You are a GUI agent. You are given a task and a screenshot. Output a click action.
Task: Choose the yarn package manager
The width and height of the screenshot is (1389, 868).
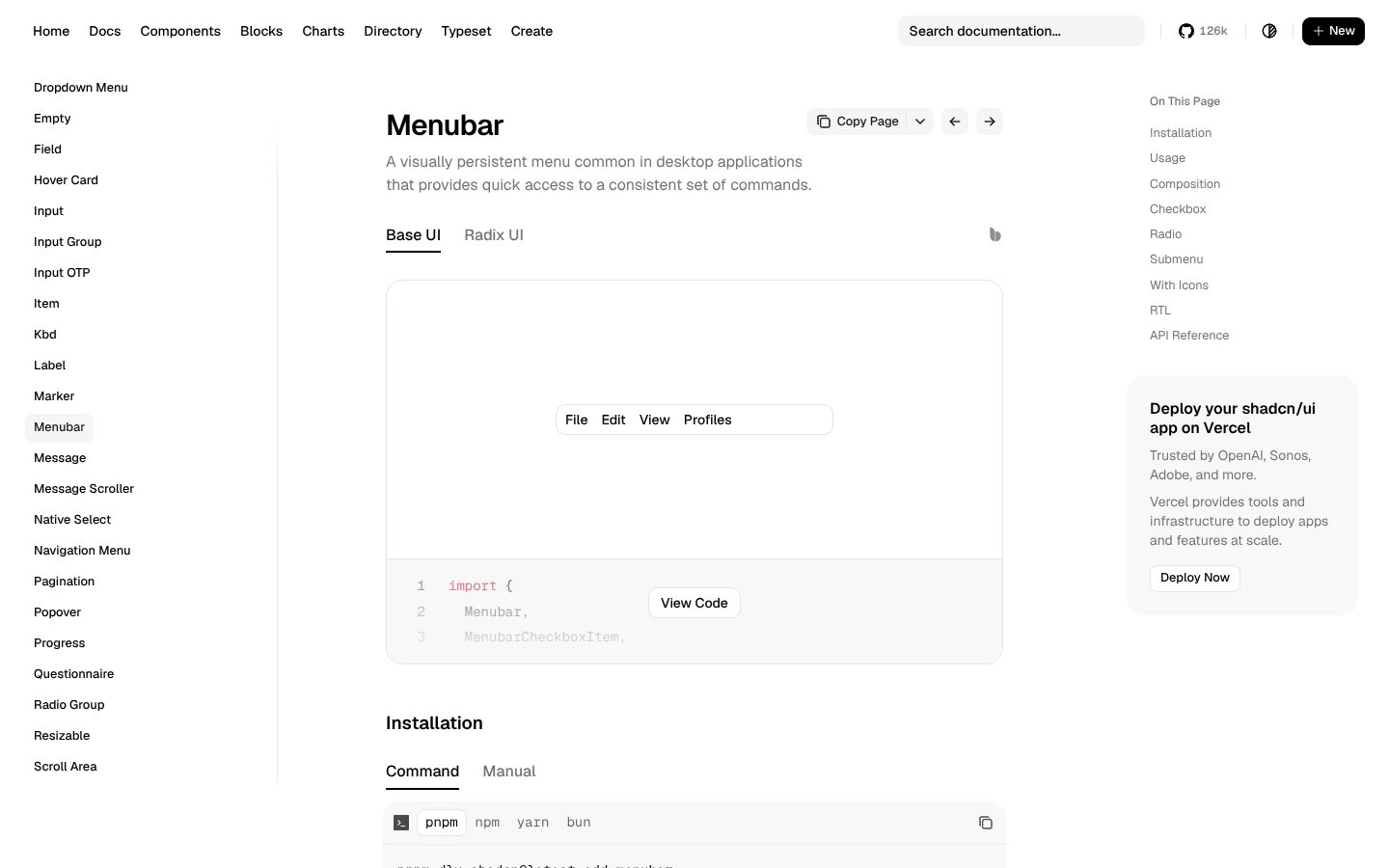click(532, 823)
